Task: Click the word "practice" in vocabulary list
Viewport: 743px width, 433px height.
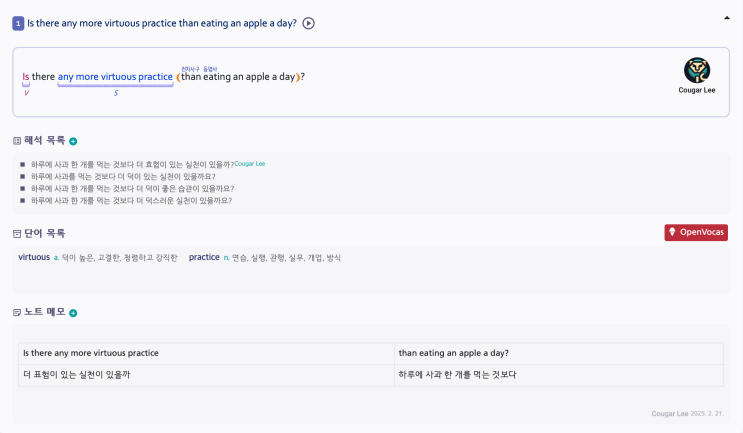Action: click(204, 258)
